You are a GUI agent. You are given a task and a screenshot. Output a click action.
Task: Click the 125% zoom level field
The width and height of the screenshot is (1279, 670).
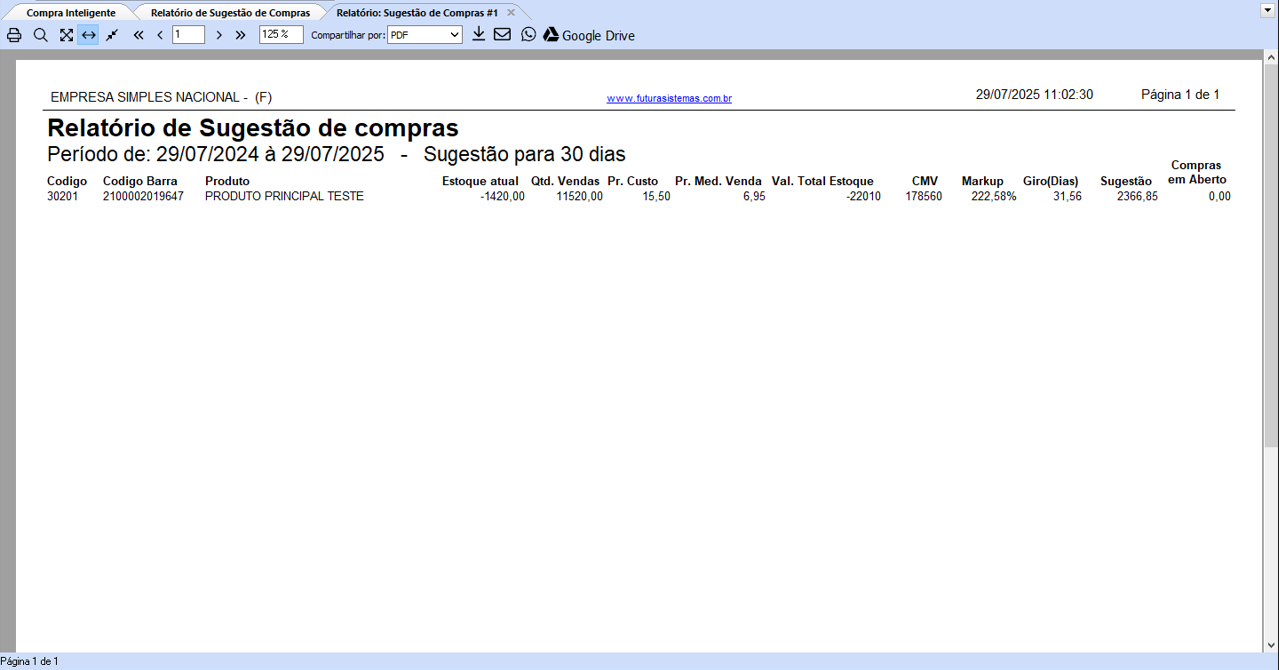(x=280, y=35)
